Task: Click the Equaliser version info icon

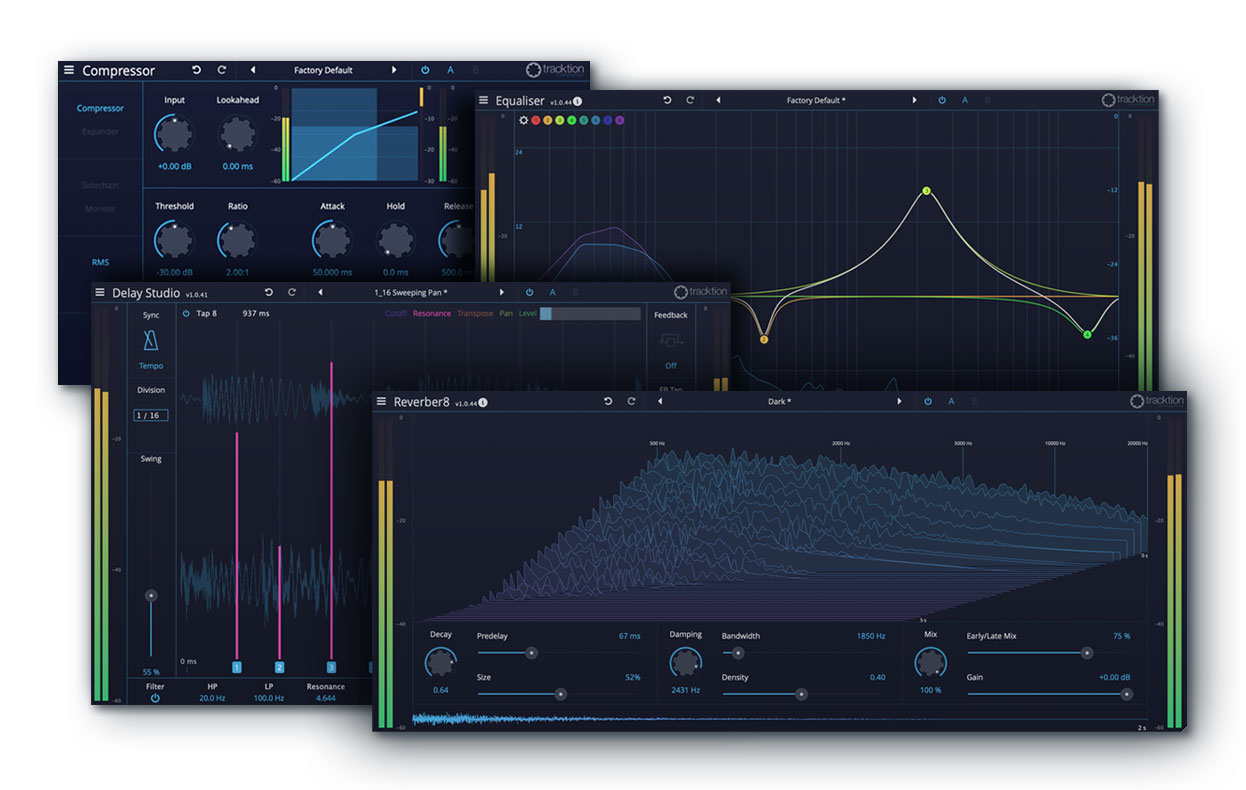Action: (577, 101)
